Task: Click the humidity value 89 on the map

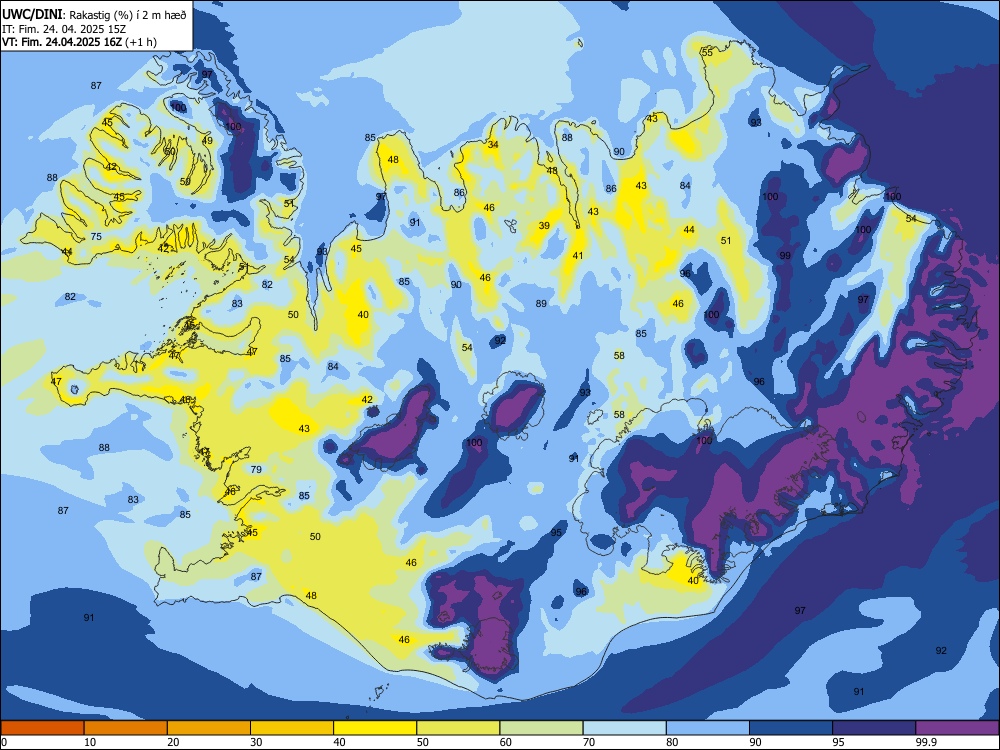Action: point(541,304)
